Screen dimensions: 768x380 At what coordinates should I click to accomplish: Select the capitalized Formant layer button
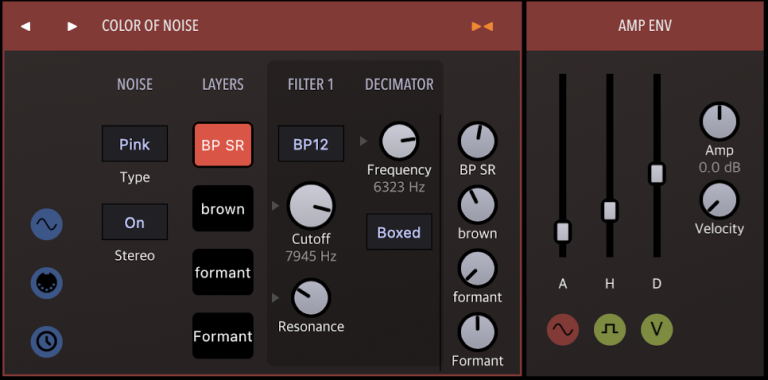click(223, 336)
